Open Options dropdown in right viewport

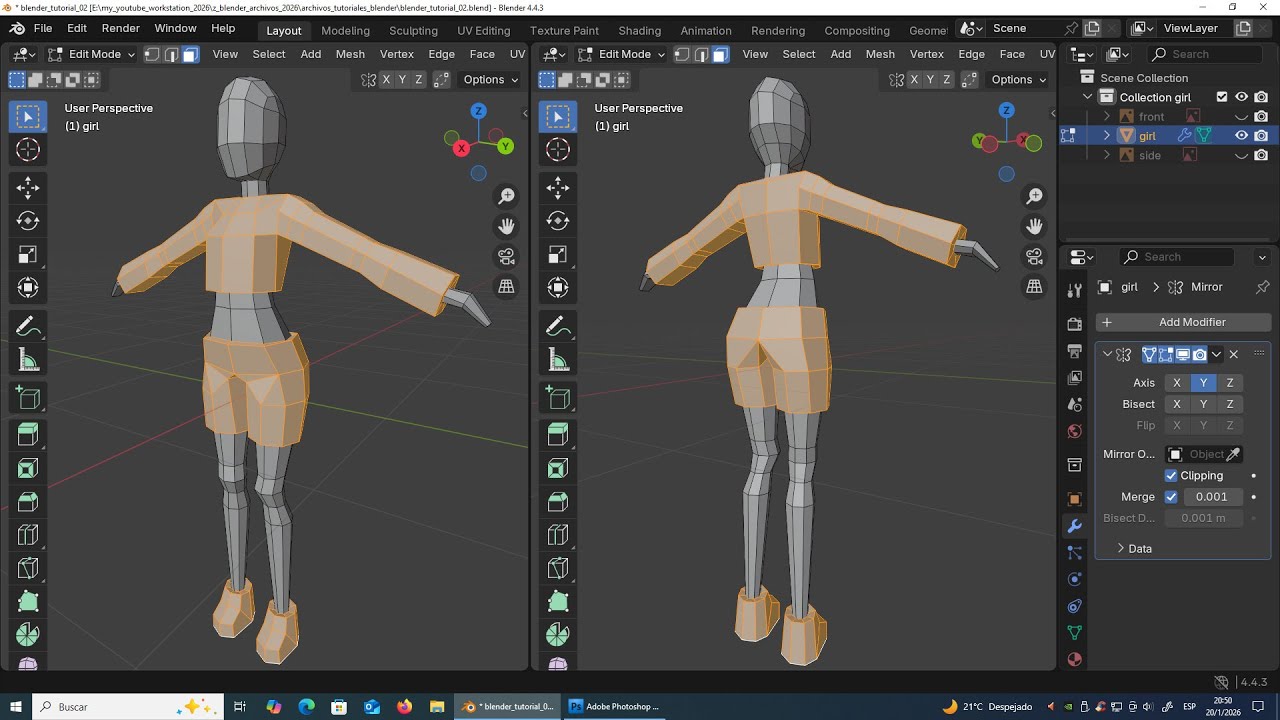pos(1019,79)
